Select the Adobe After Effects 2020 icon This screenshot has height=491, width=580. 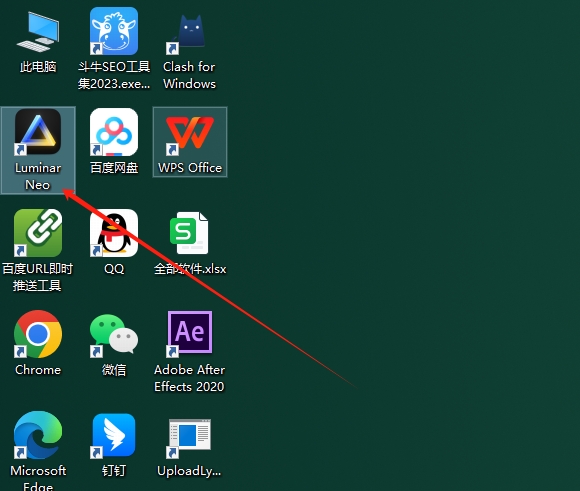click(x=190, y=334)
